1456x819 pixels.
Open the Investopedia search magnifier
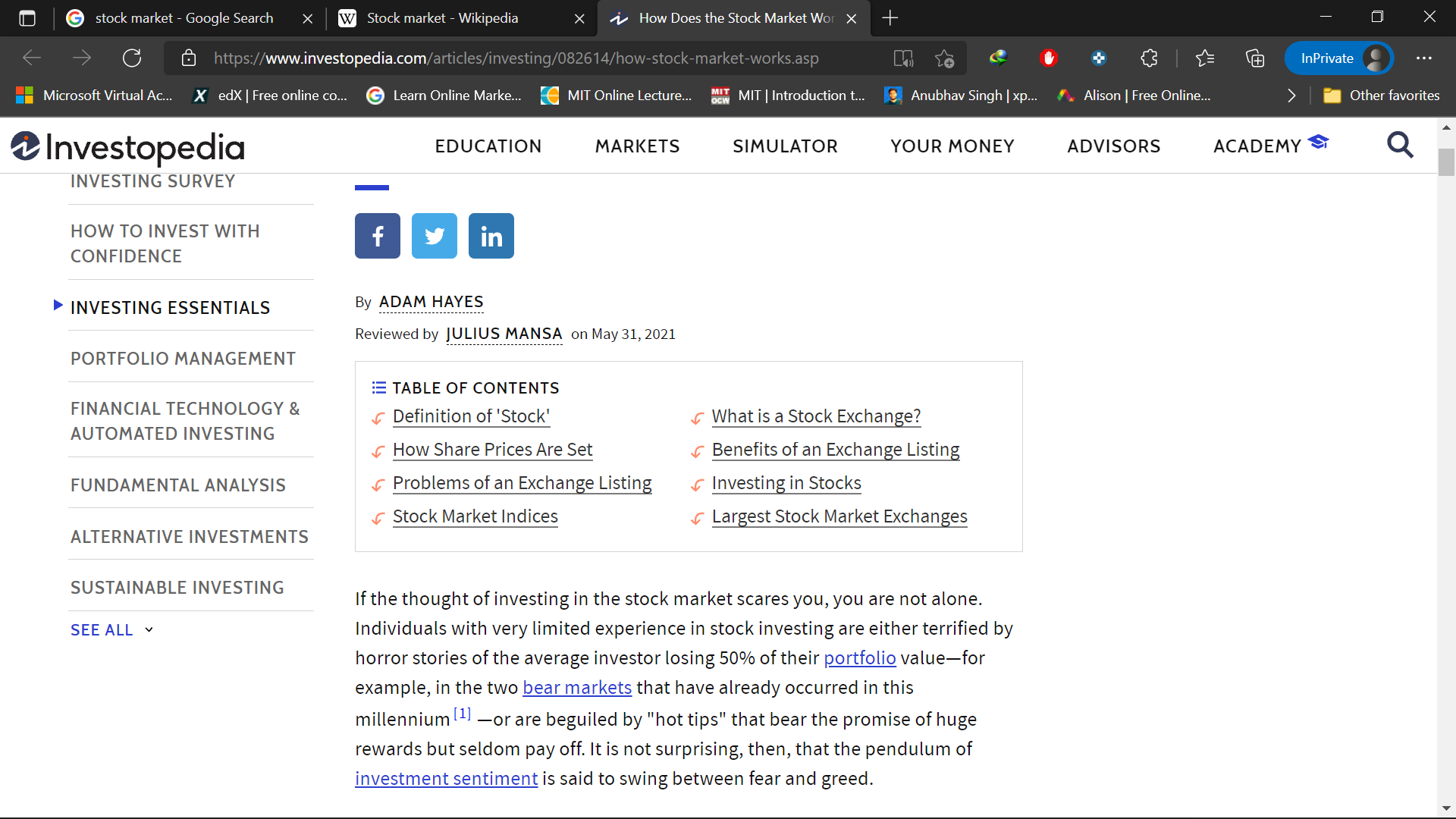tap(1400, 145)
